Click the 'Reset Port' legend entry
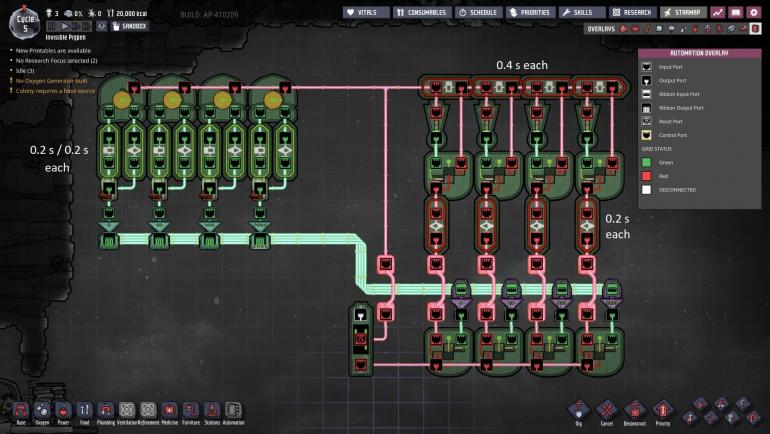This screenshot has width=770, height=434. click(x=670, y=121)
